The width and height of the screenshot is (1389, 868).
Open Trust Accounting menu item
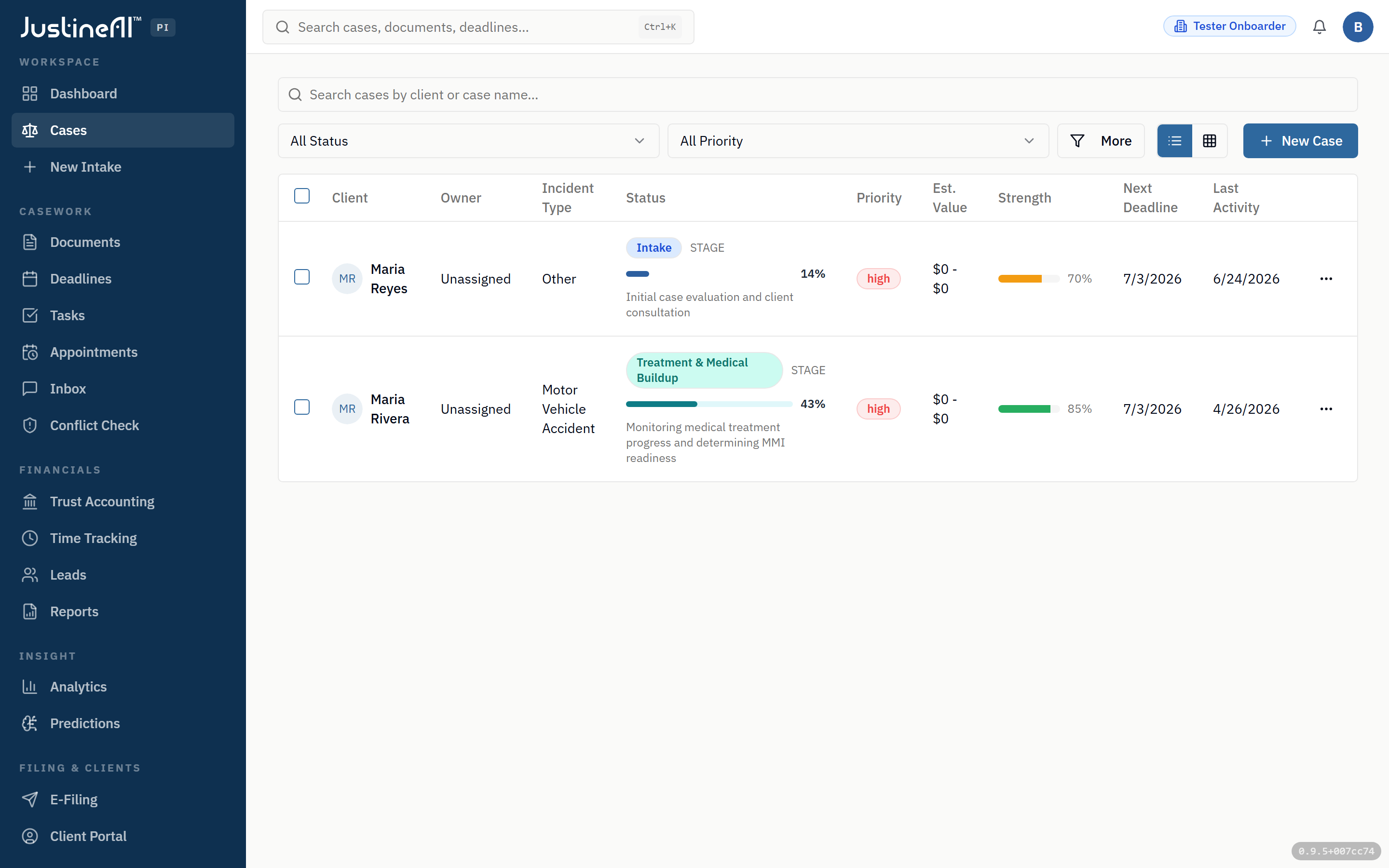click(x=123, y=502)
